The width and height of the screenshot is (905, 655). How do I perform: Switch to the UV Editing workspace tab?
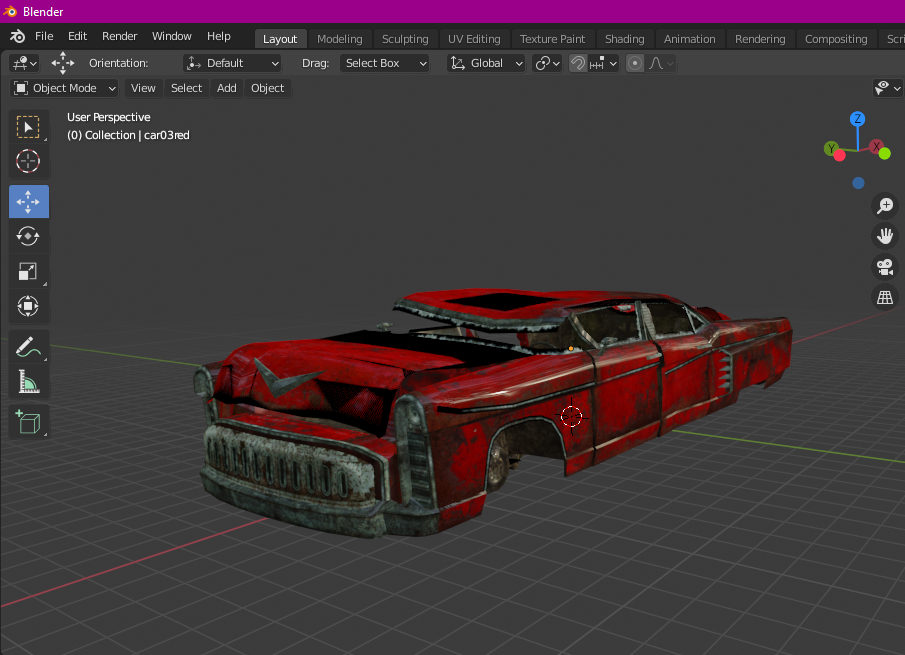point(473,39)
